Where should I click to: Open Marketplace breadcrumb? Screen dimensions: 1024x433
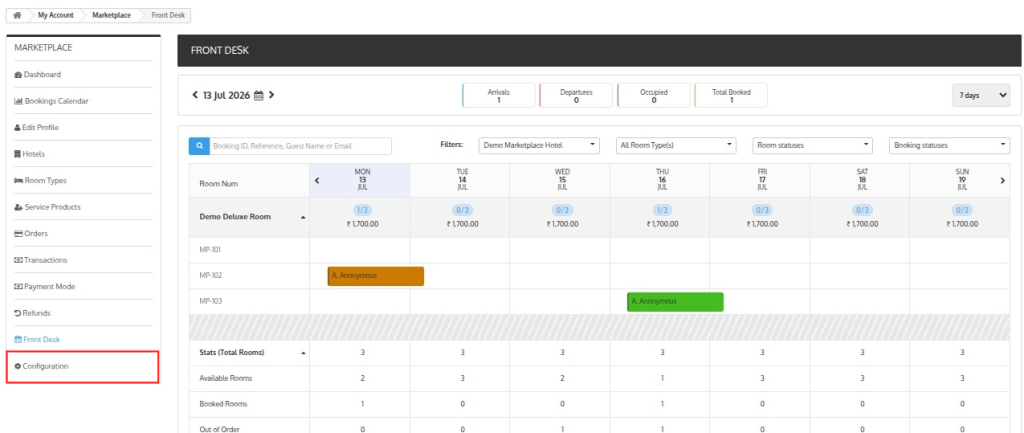111,15
